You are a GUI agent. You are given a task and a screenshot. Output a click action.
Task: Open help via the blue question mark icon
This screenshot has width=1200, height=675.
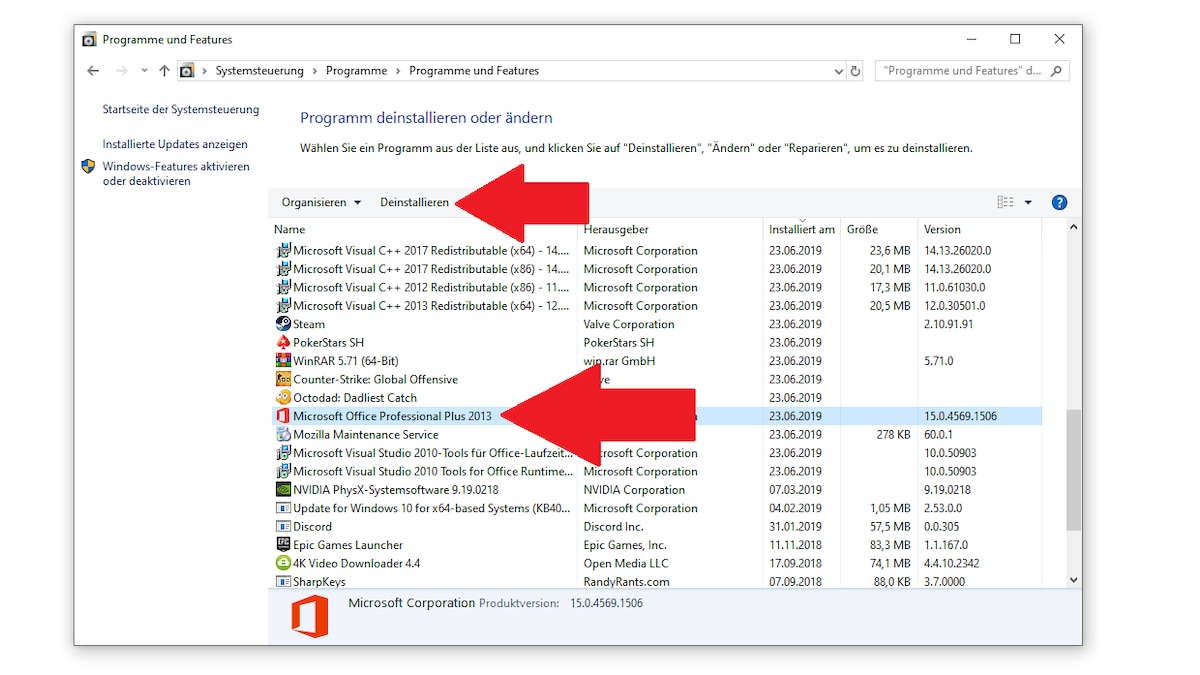1058,202
